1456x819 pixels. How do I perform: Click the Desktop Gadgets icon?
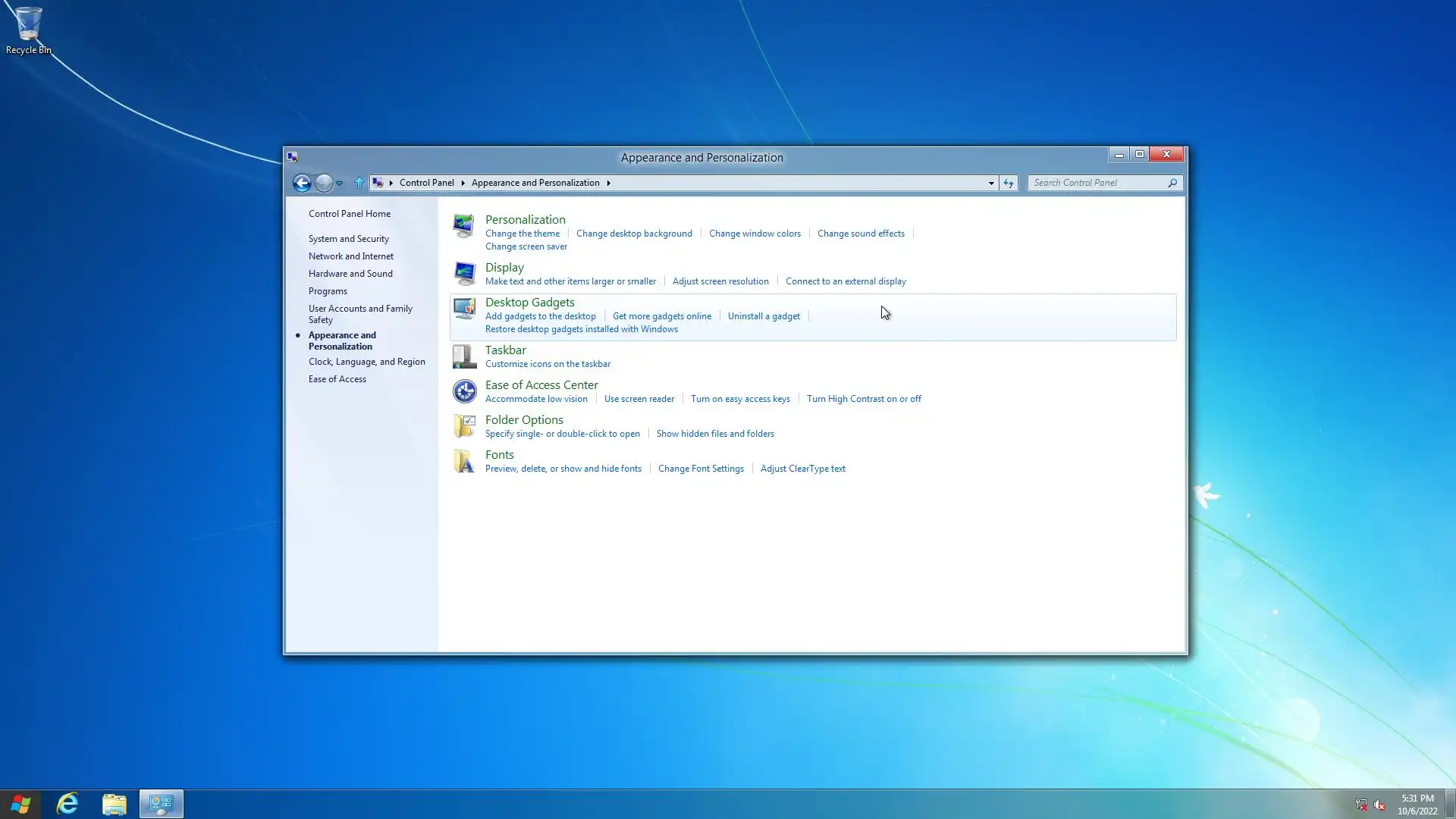coord(464,308)
